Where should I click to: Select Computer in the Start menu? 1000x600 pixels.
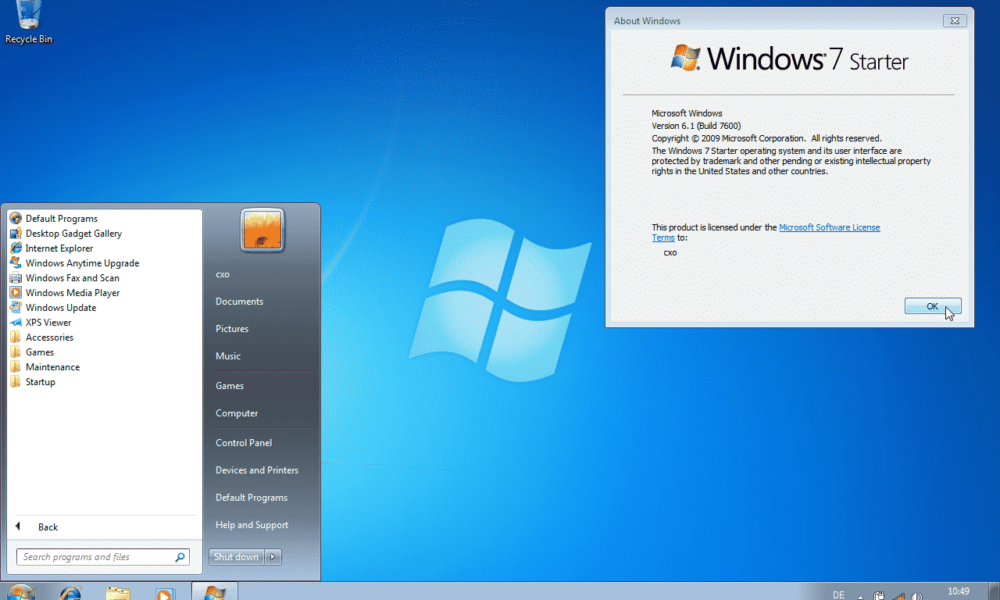click(x=237, y=413)
